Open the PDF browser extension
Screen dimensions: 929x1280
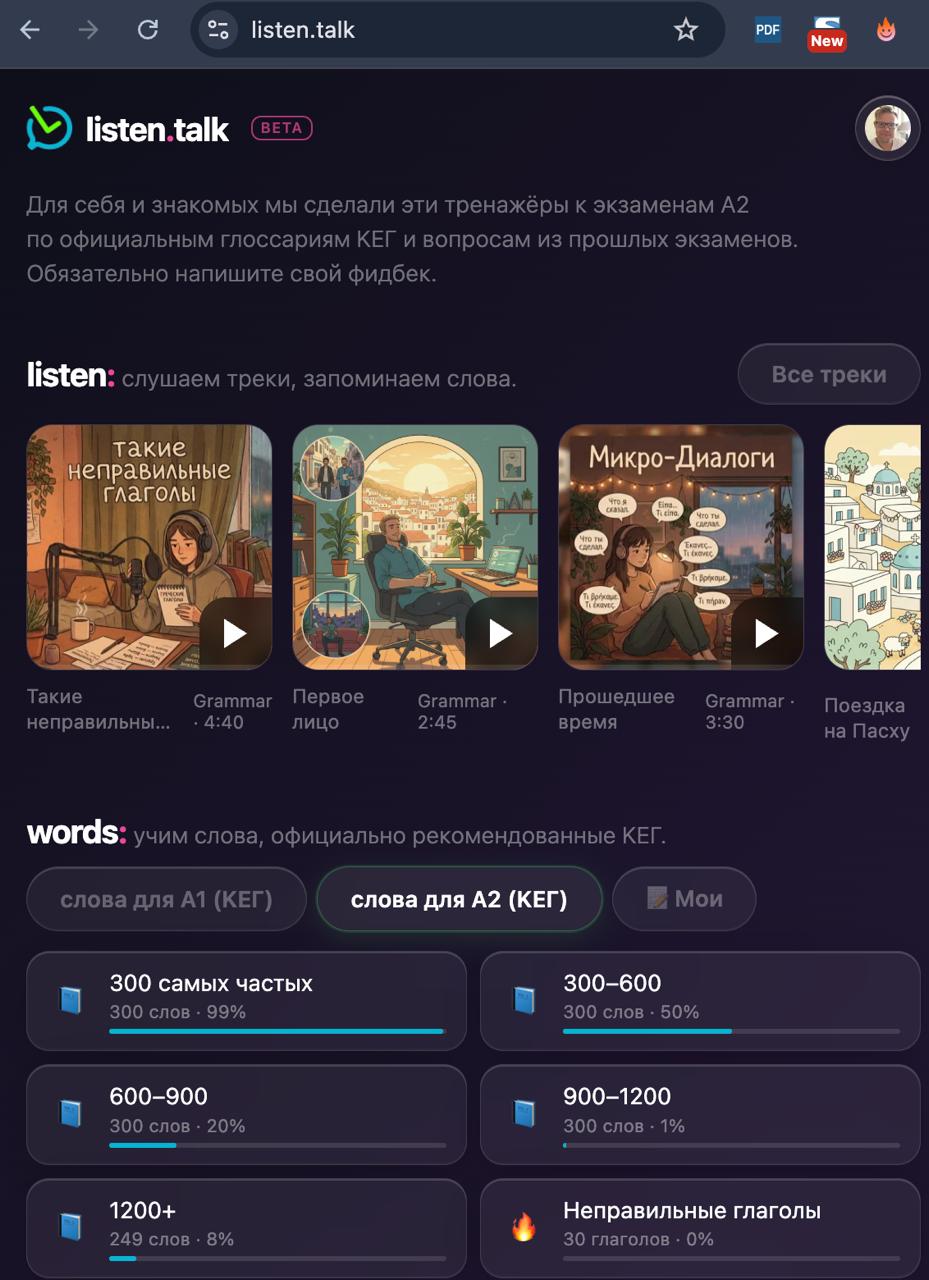(767, 30)
